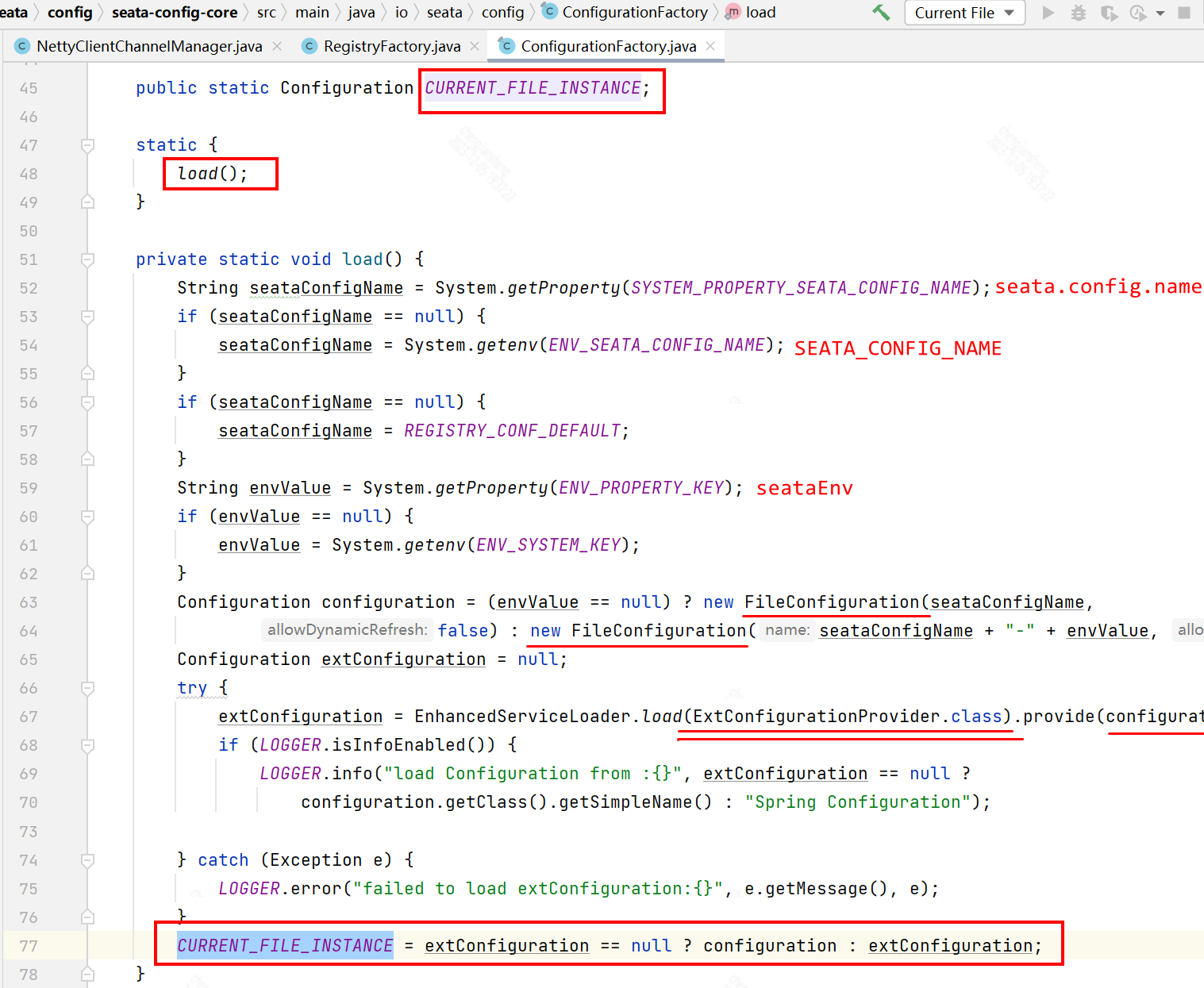Click the class icon on NettyClientChannelManager.java tab
The height and width of the screenshot is (988, 1204).
[22, 46]
